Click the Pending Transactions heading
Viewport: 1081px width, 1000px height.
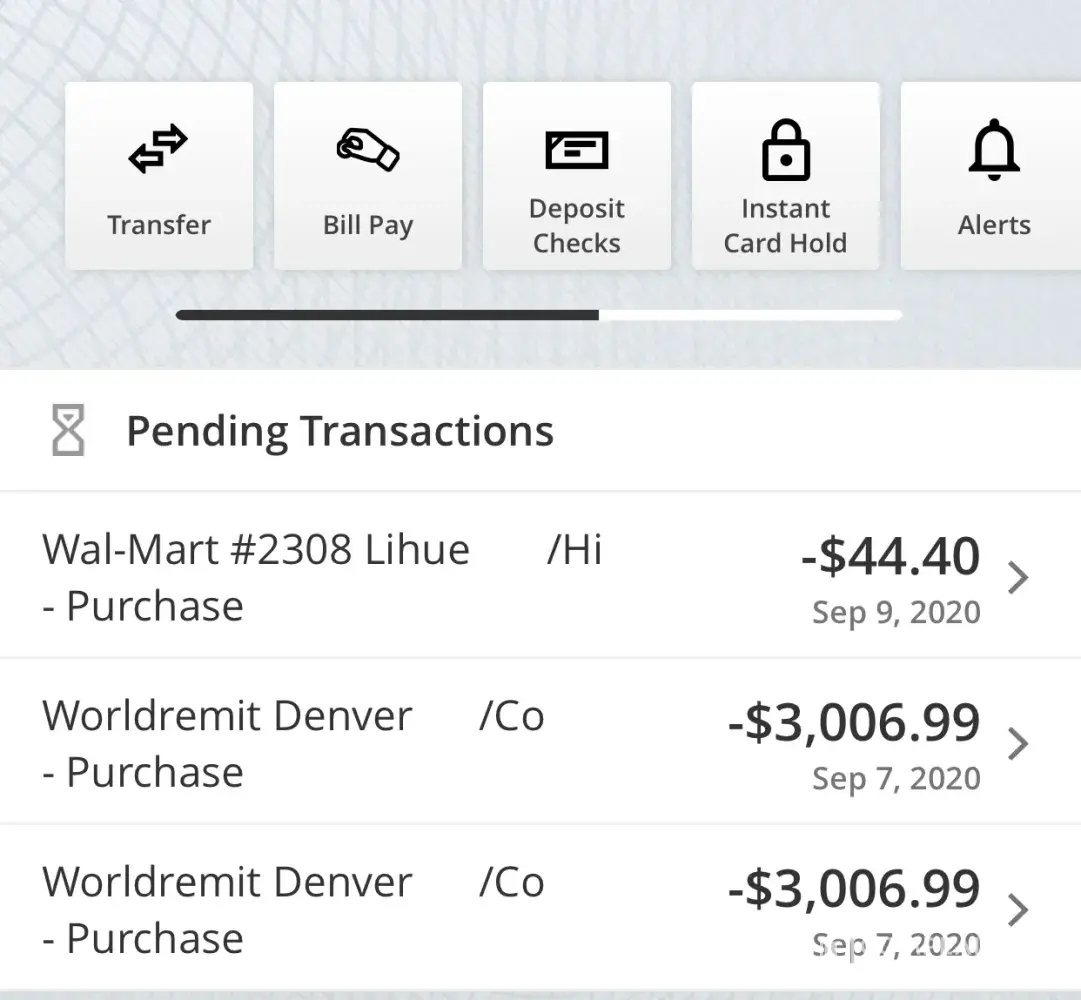[x=339, y=431]
